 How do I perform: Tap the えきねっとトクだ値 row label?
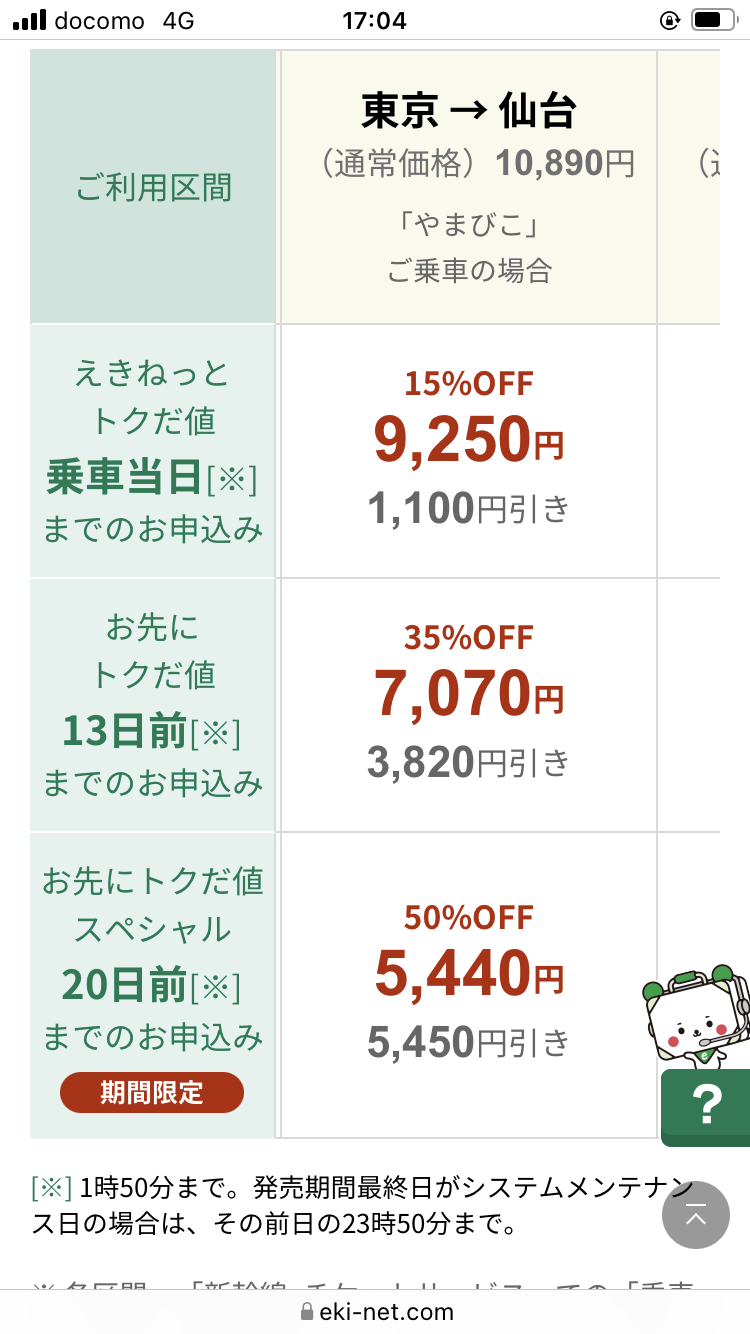[153, 451]
